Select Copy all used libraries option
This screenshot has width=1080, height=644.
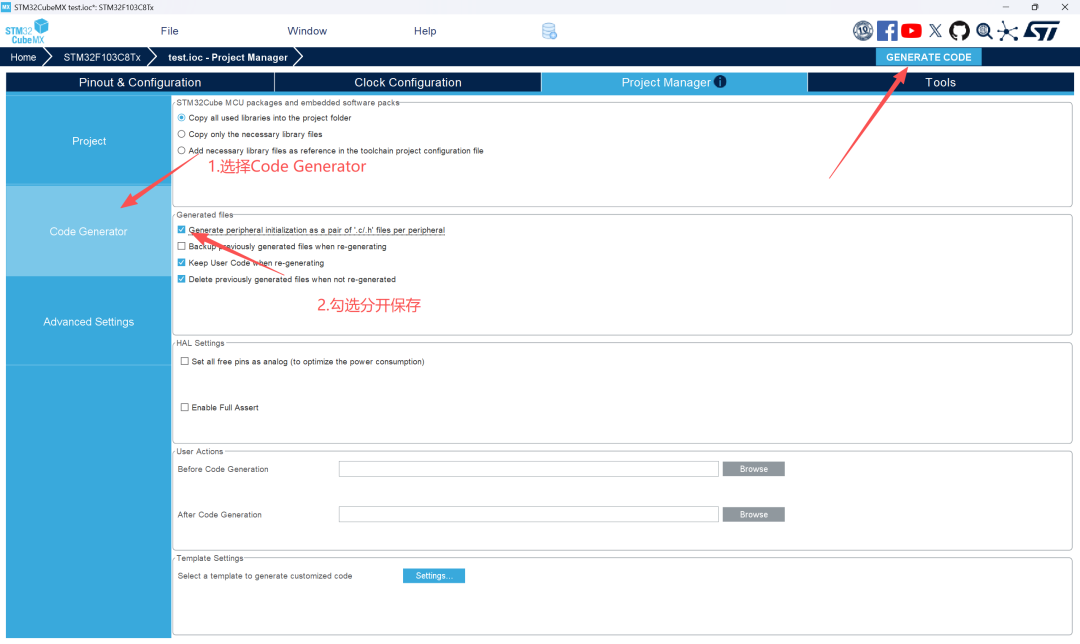pyautogui.click(x=182, y=118)
